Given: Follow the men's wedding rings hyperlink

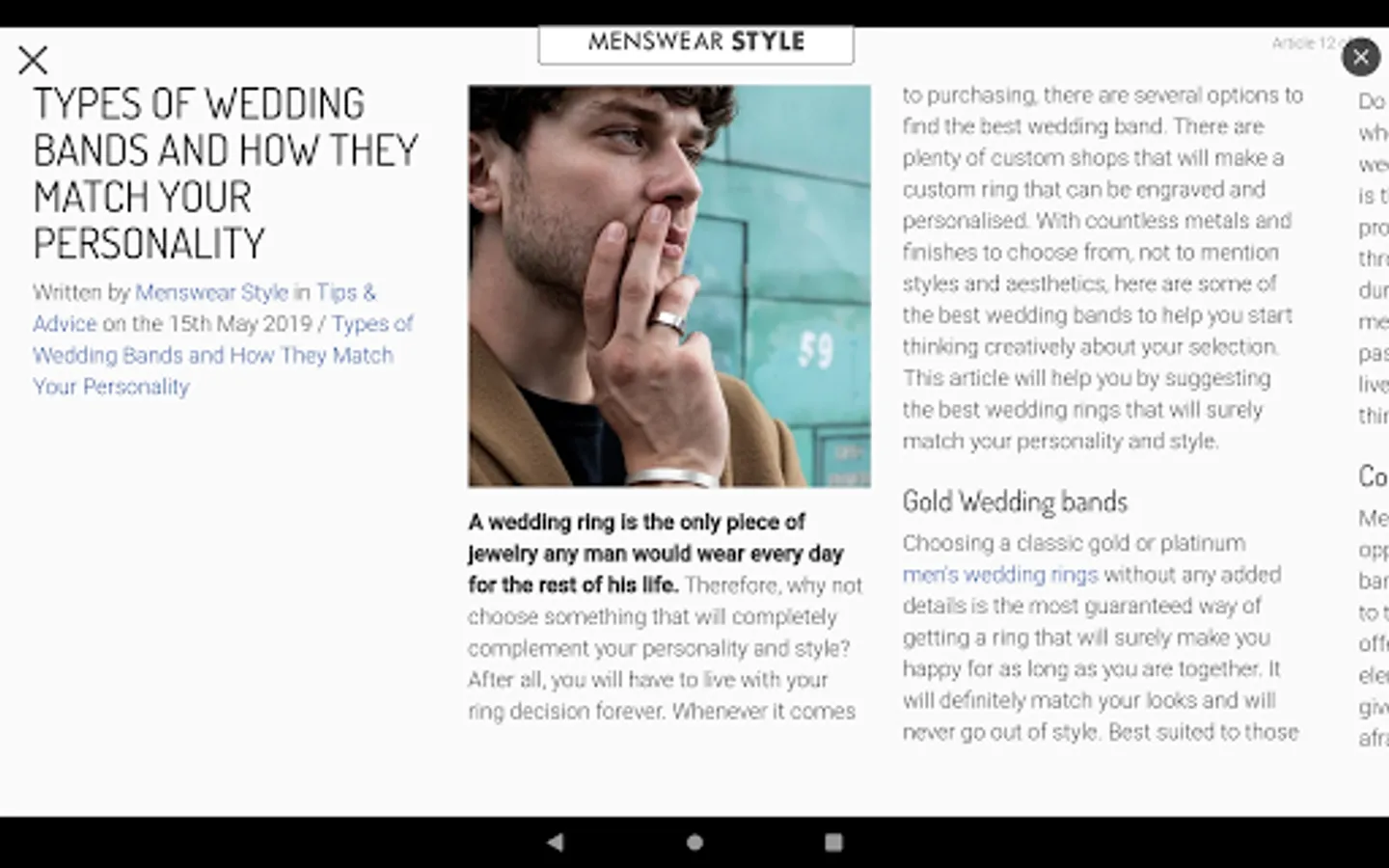Looking at the screenshot, I should click(x=1000, y=575).
